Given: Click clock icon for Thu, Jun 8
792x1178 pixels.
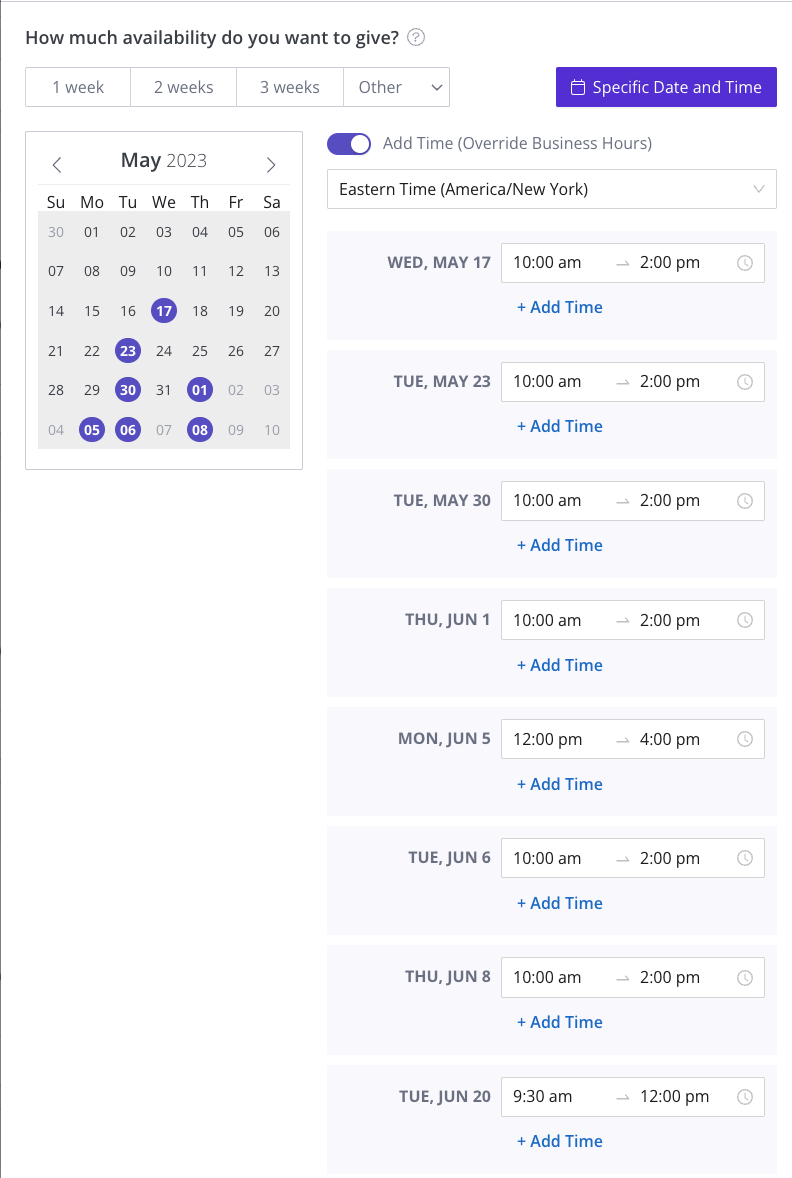Looking at the screenshot, I should point(745,977).
